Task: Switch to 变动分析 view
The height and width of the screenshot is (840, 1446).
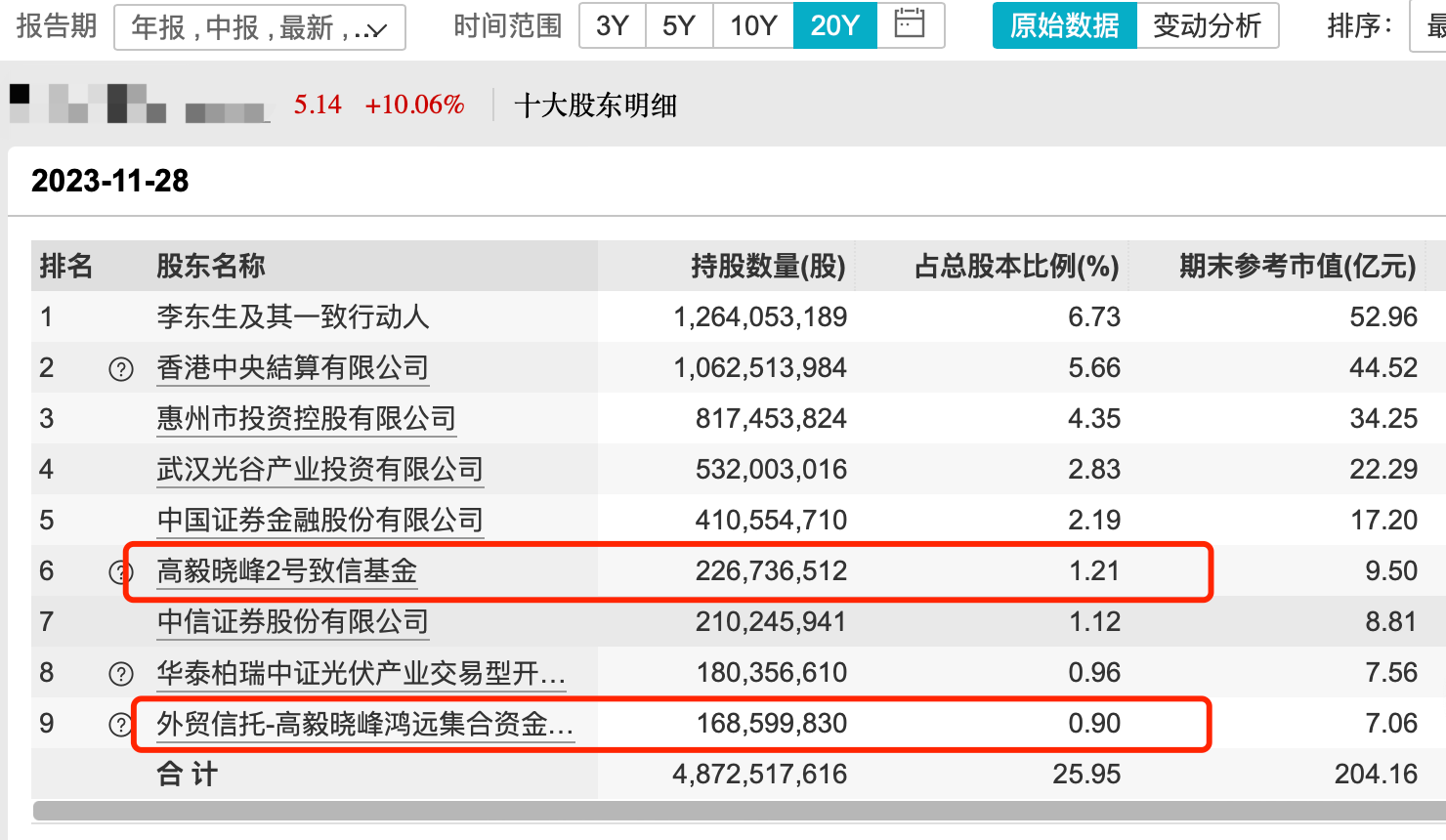Action: click(x=1208, y=25)
